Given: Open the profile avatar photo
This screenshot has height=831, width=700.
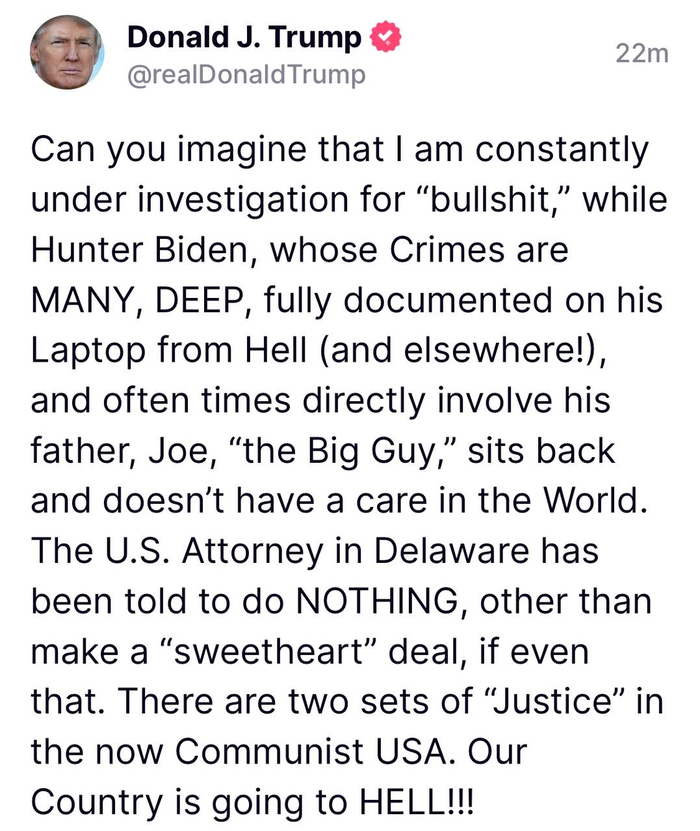Looking at the screenshot, I should click(x=67, y=53).
